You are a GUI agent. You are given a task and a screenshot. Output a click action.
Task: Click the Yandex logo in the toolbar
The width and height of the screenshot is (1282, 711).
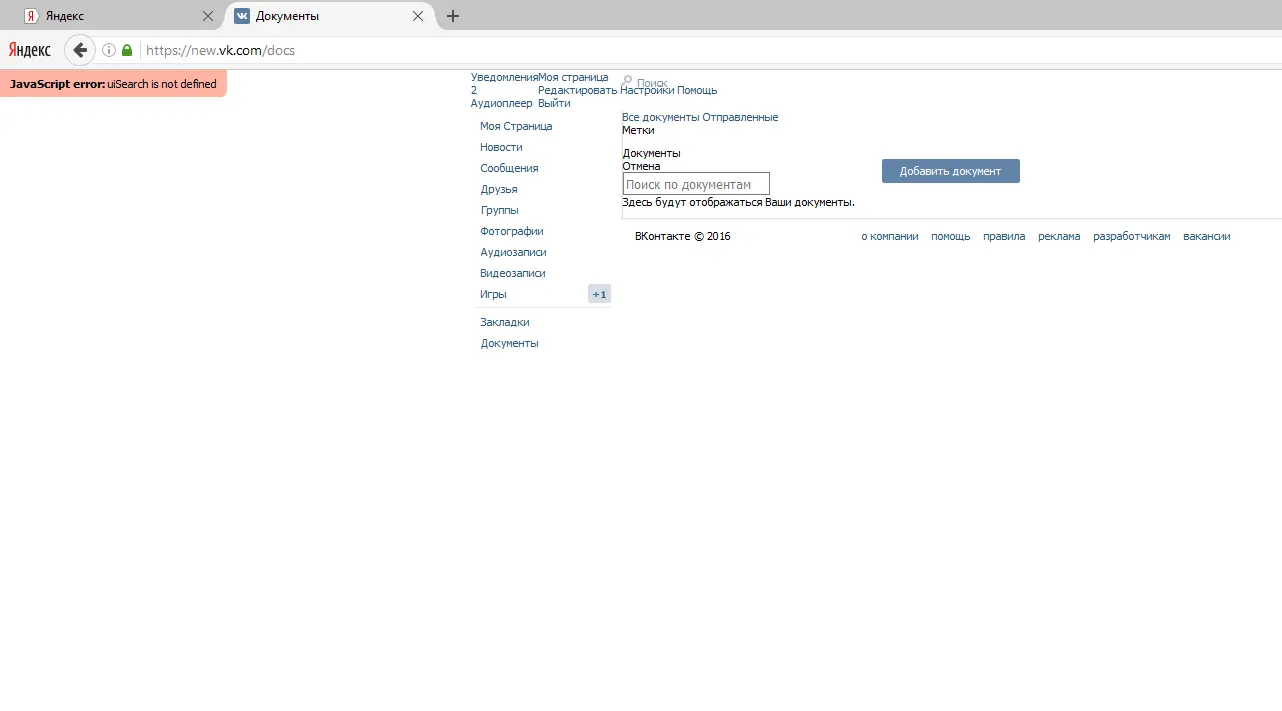click(x=30, y=50)
